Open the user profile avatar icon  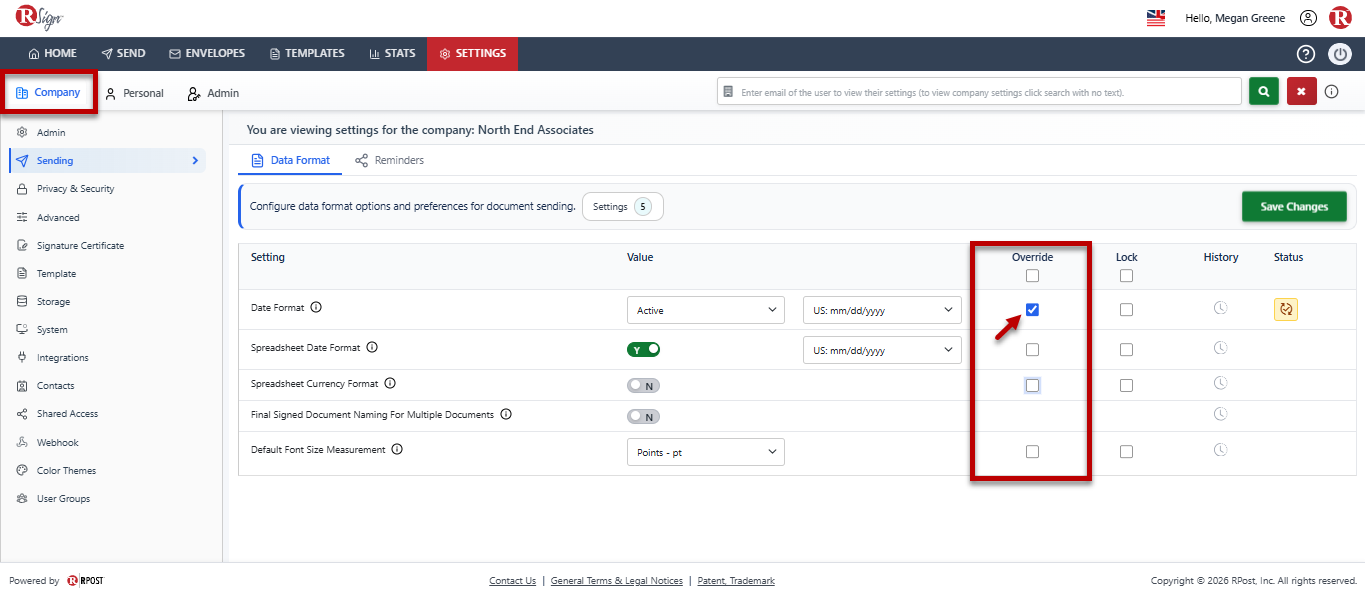pos(1308,18)
